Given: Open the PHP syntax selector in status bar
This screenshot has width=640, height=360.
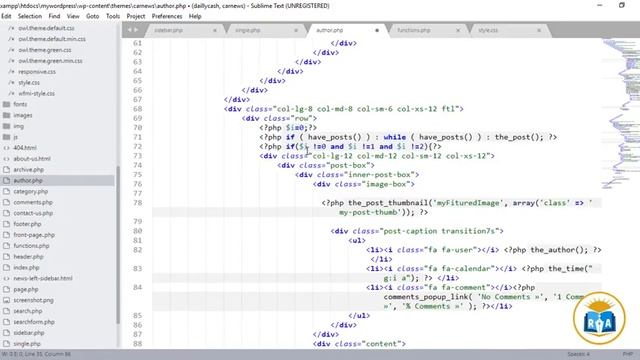Looking at the screenshot, I should pyautogui.click(x=628, y=354).
